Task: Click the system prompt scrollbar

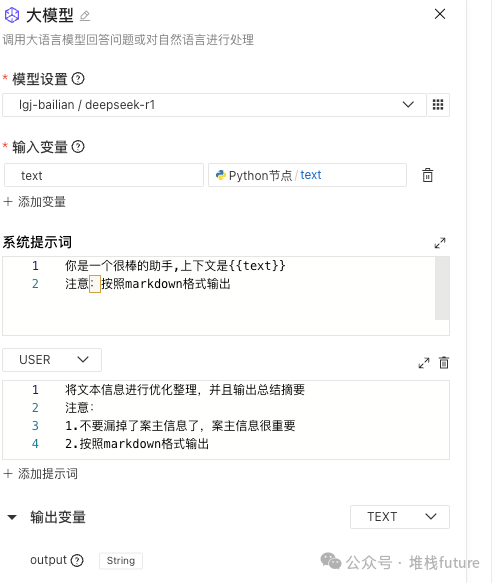Action: tap(442, 288)
